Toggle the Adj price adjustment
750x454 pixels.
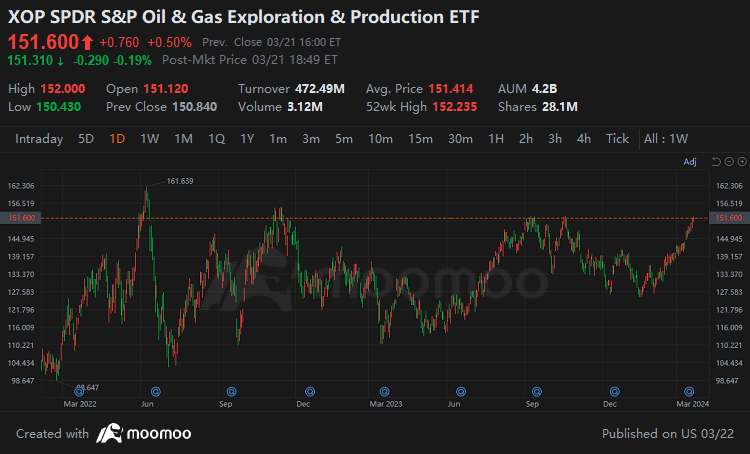[x=690, y=162]
